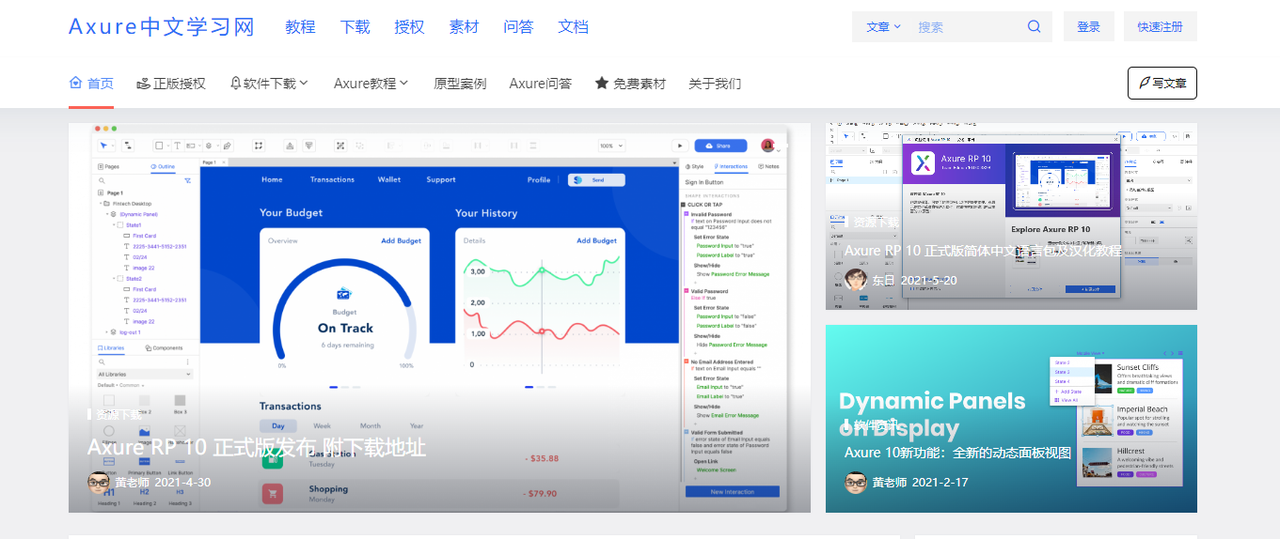
Task: Open the 问答 top navigation link
Action: tap(518, 27)
